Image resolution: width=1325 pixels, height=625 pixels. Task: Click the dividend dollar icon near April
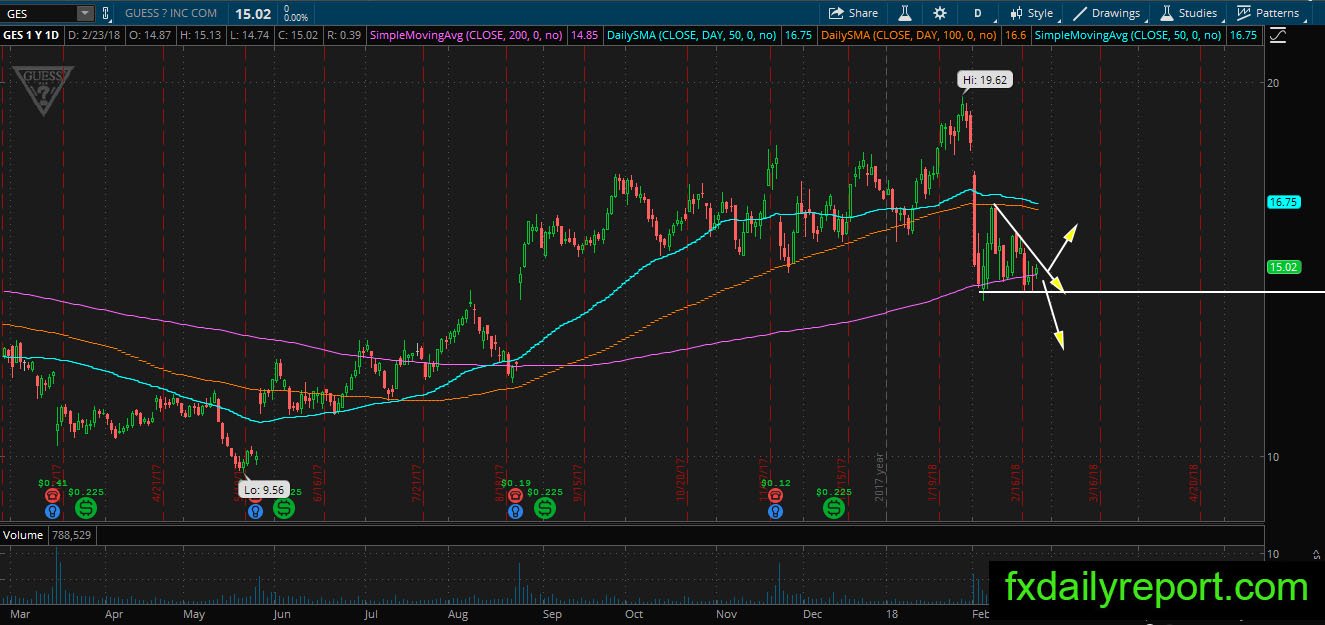click(86, 508)
